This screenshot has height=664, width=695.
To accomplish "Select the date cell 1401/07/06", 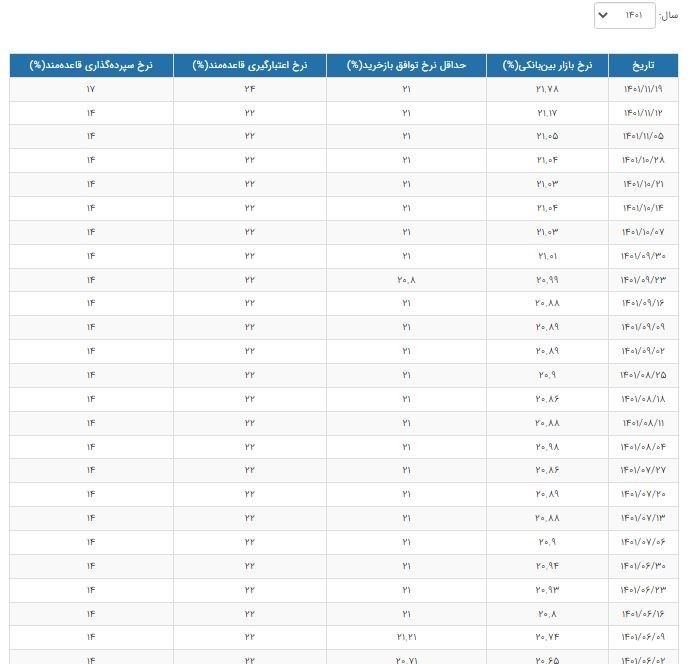I will [x=643, y=541].
